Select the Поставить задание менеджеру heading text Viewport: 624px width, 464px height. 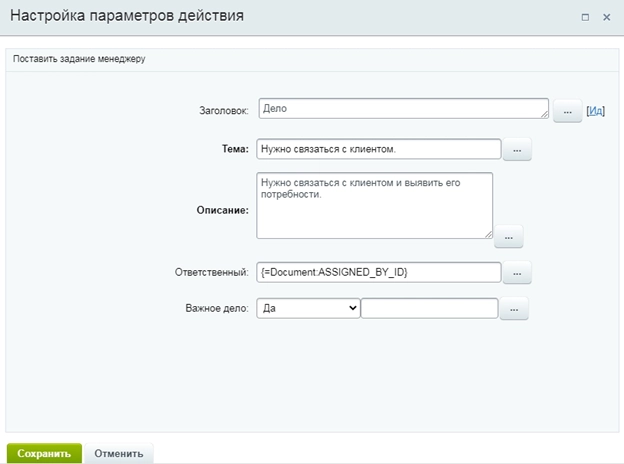[79, 59]
